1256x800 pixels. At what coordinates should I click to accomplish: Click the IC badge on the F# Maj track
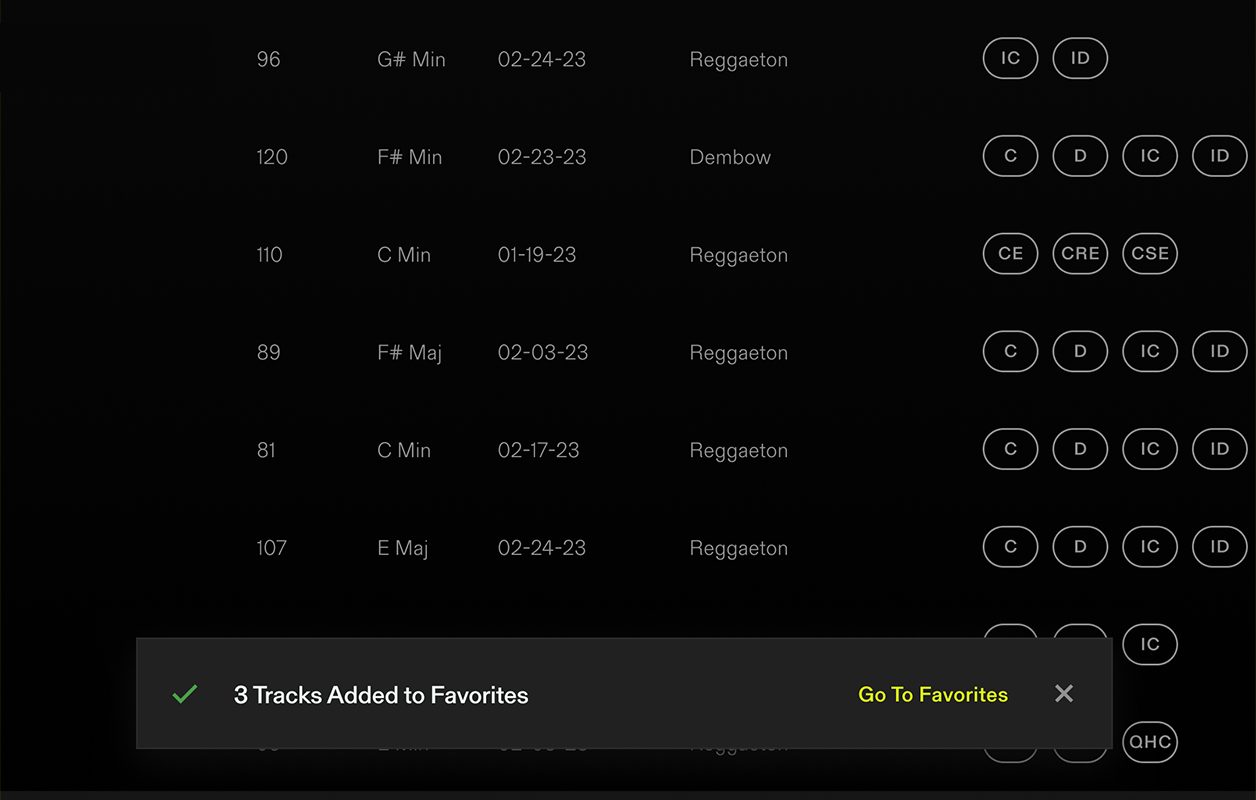click(x=1150, y=351)
